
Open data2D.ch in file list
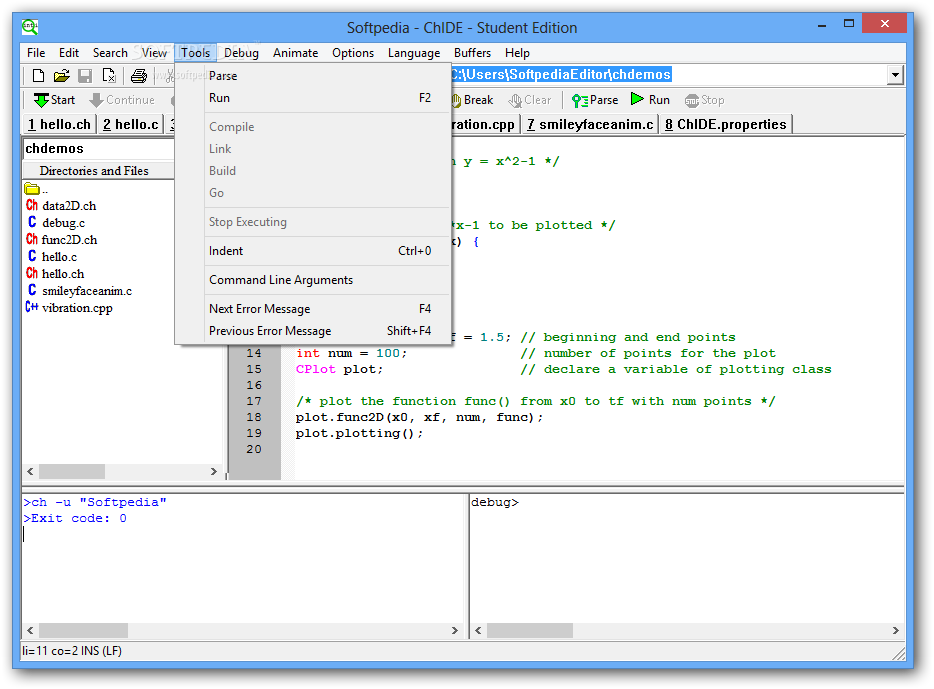tap(61, 206)
